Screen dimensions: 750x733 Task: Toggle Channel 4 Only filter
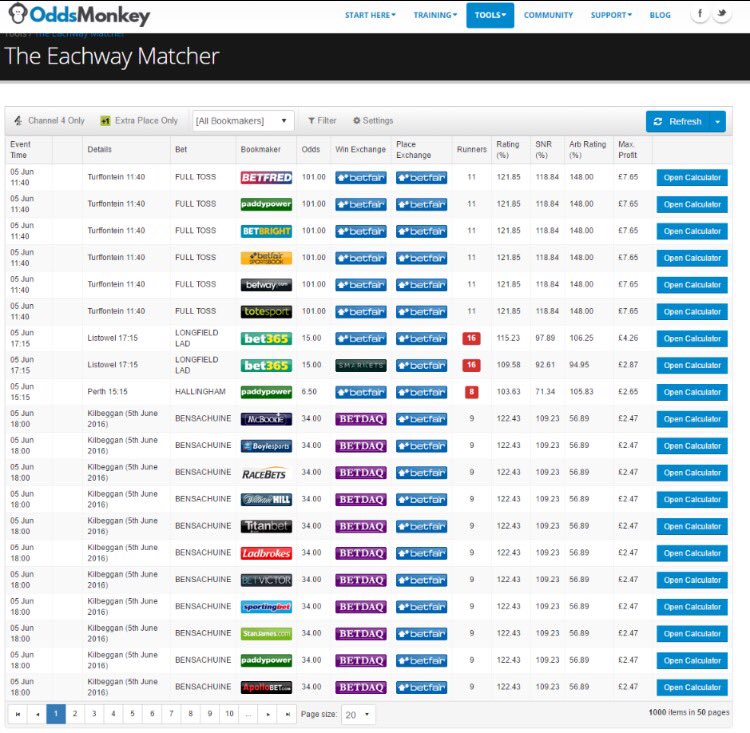coord(49,121)
